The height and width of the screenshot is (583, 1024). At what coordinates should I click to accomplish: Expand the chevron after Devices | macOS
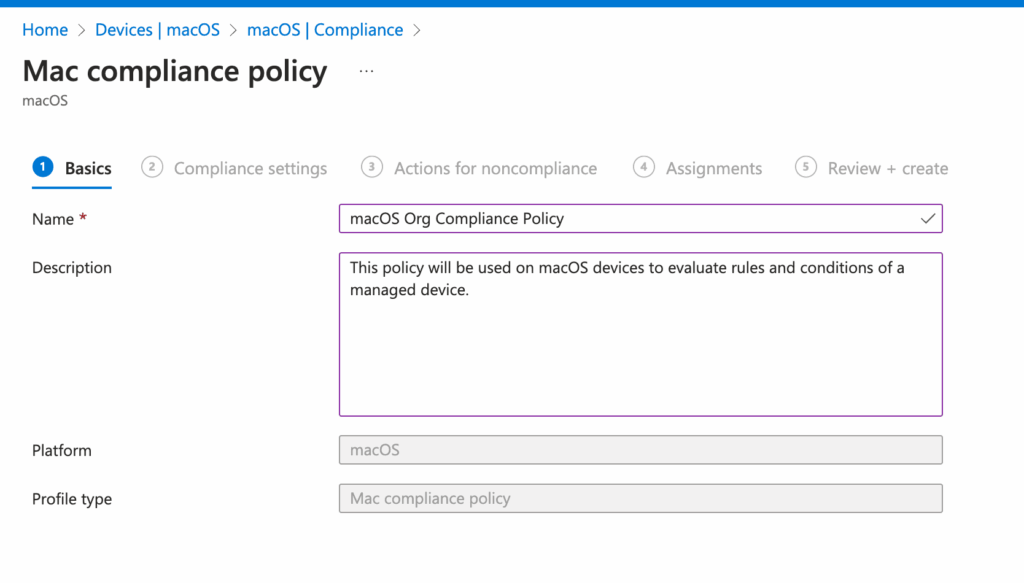click(x=231, y=30)
